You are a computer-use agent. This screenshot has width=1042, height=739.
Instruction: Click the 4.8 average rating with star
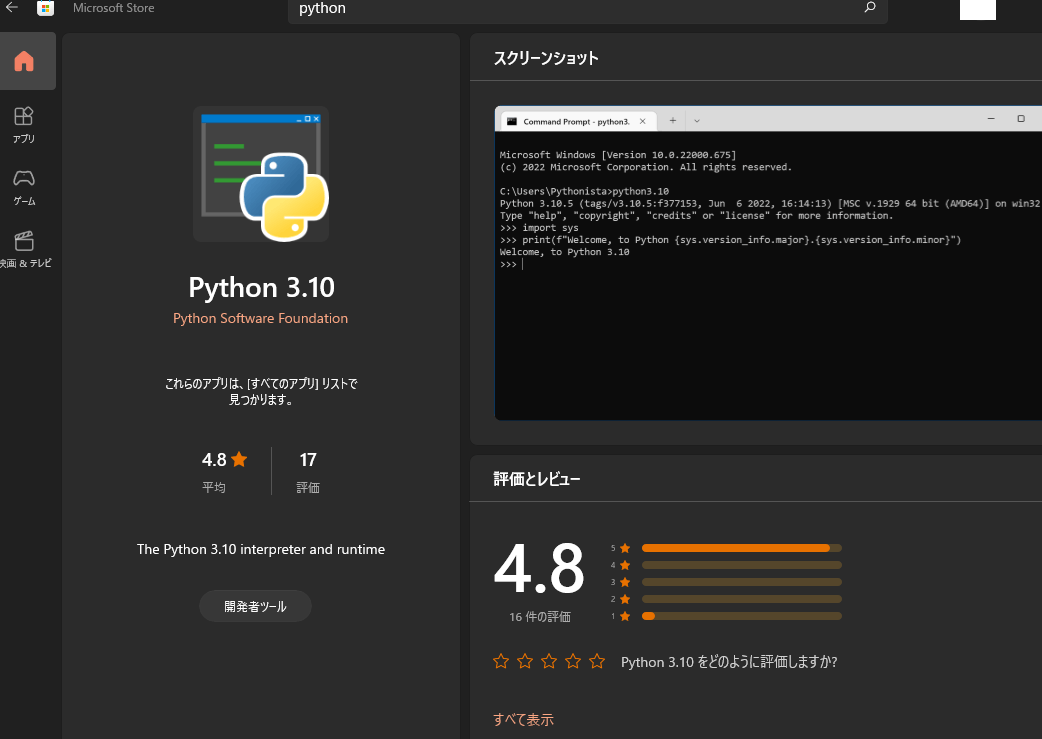(x=225, y=459)
